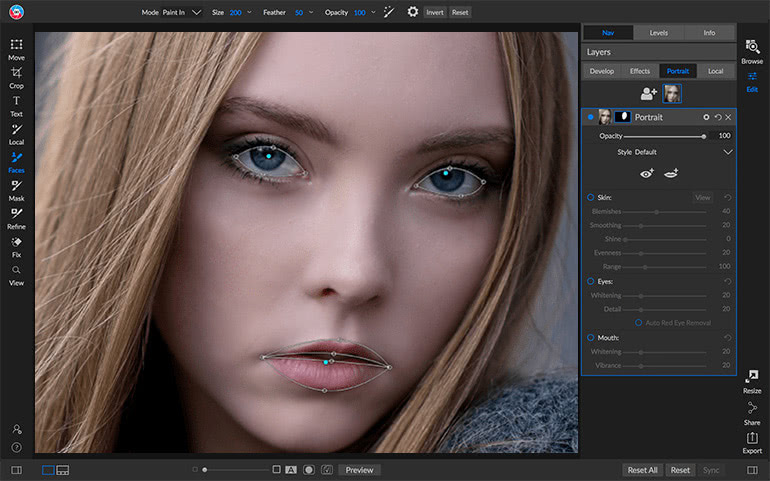
Task: Click the add face icon
Action: pyautogui.click(x=648, y=93)
